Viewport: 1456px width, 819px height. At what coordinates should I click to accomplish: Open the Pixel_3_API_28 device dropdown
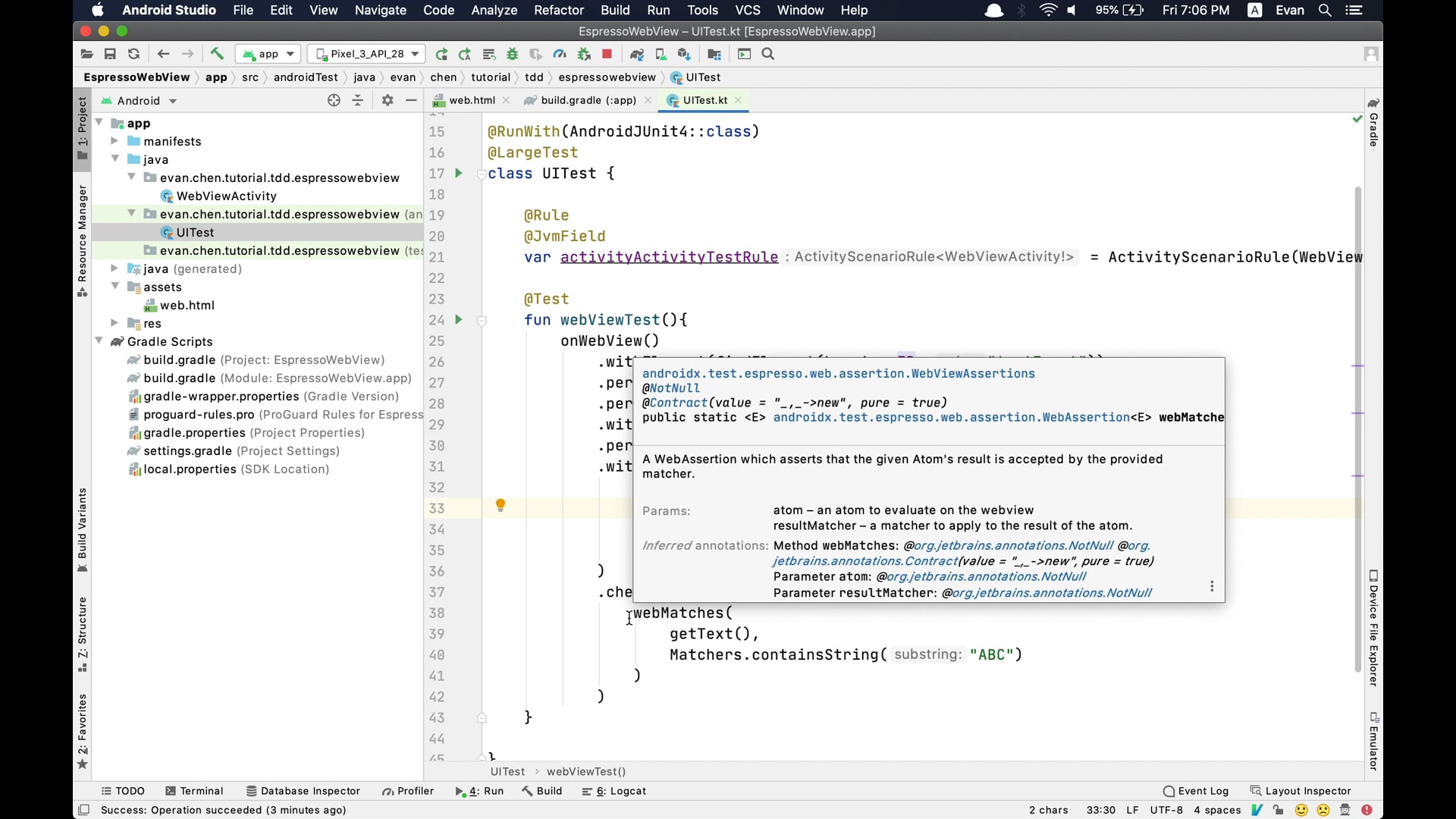point(367,54)
